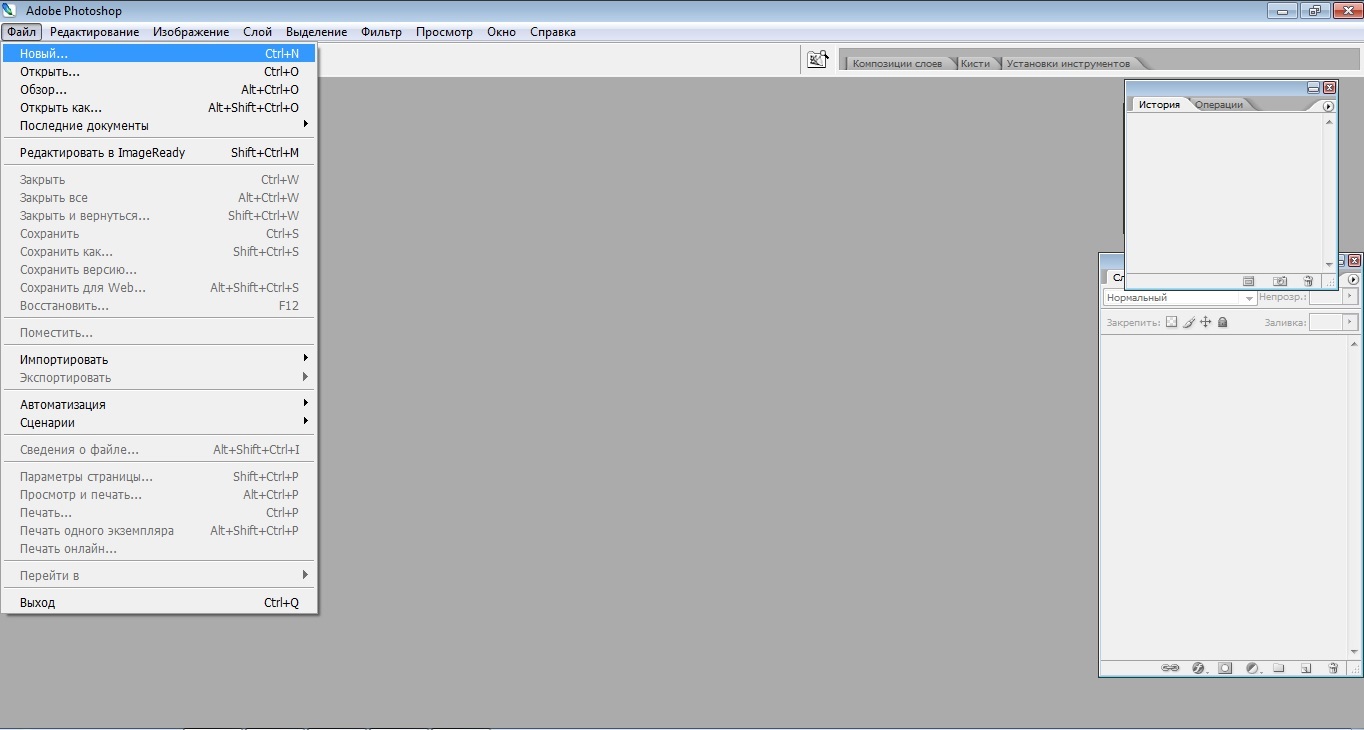Click Layers panel scrollbar up arrow

tap(1355, 343)
